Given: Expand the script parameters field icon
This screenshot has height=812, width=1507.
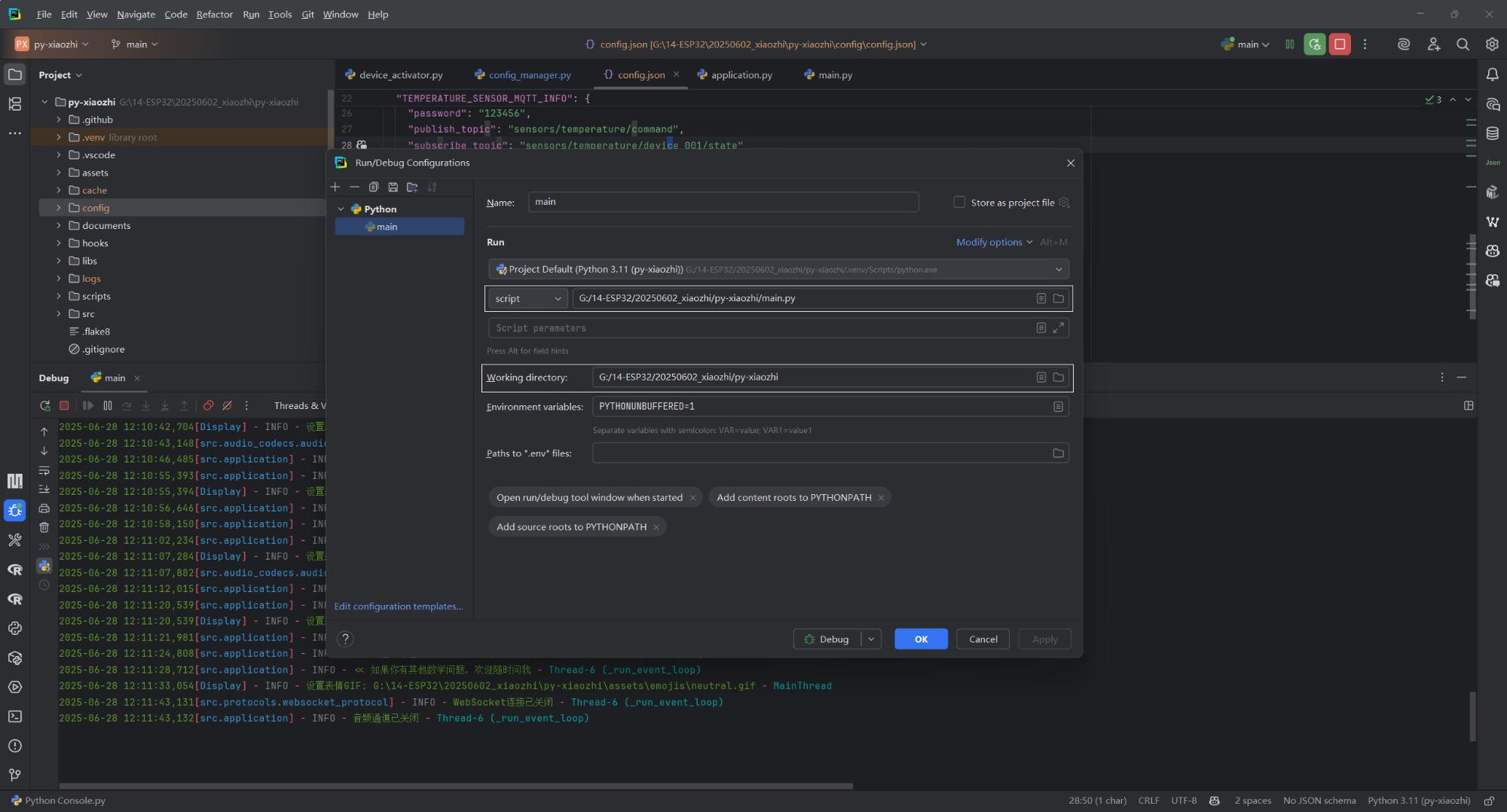Looking at the screenshot, I should 1058,328.
